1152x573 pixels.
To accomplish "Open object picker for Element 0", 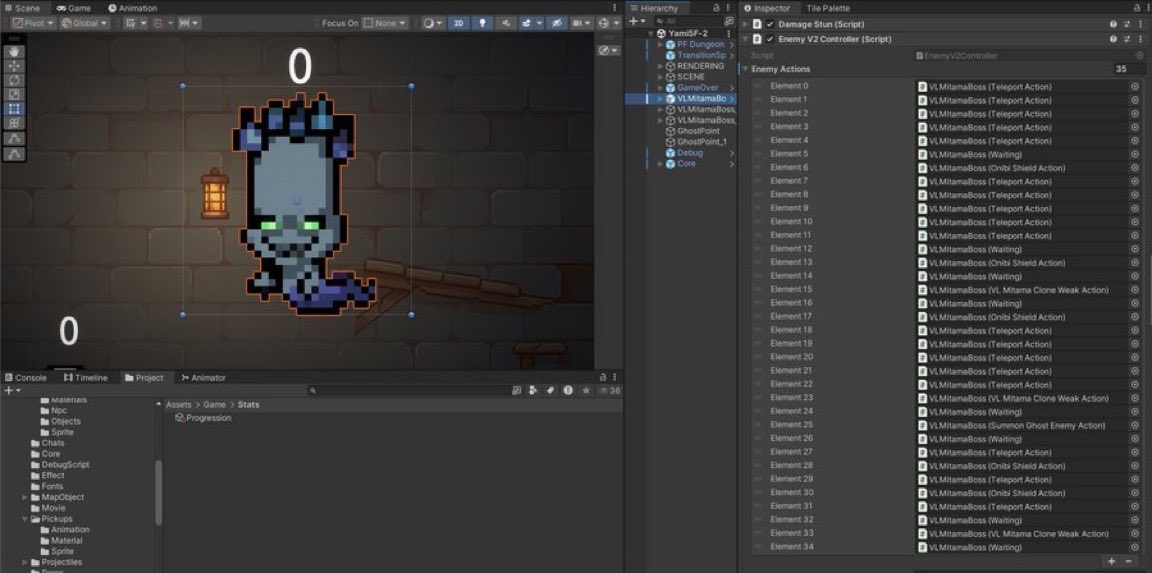I will click(1134, 86).
